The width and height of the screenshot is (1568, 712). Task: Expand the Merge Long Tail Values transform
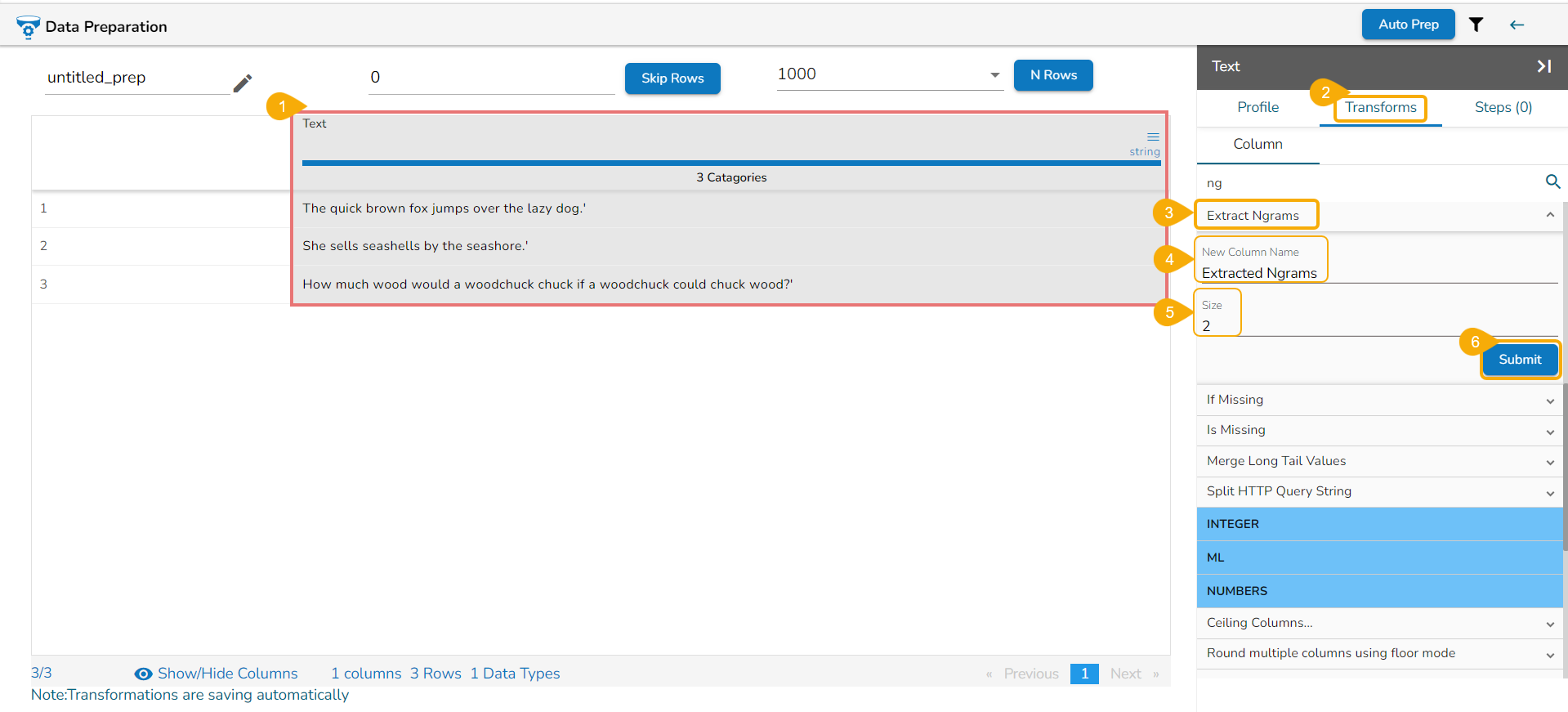(1380, 461)
